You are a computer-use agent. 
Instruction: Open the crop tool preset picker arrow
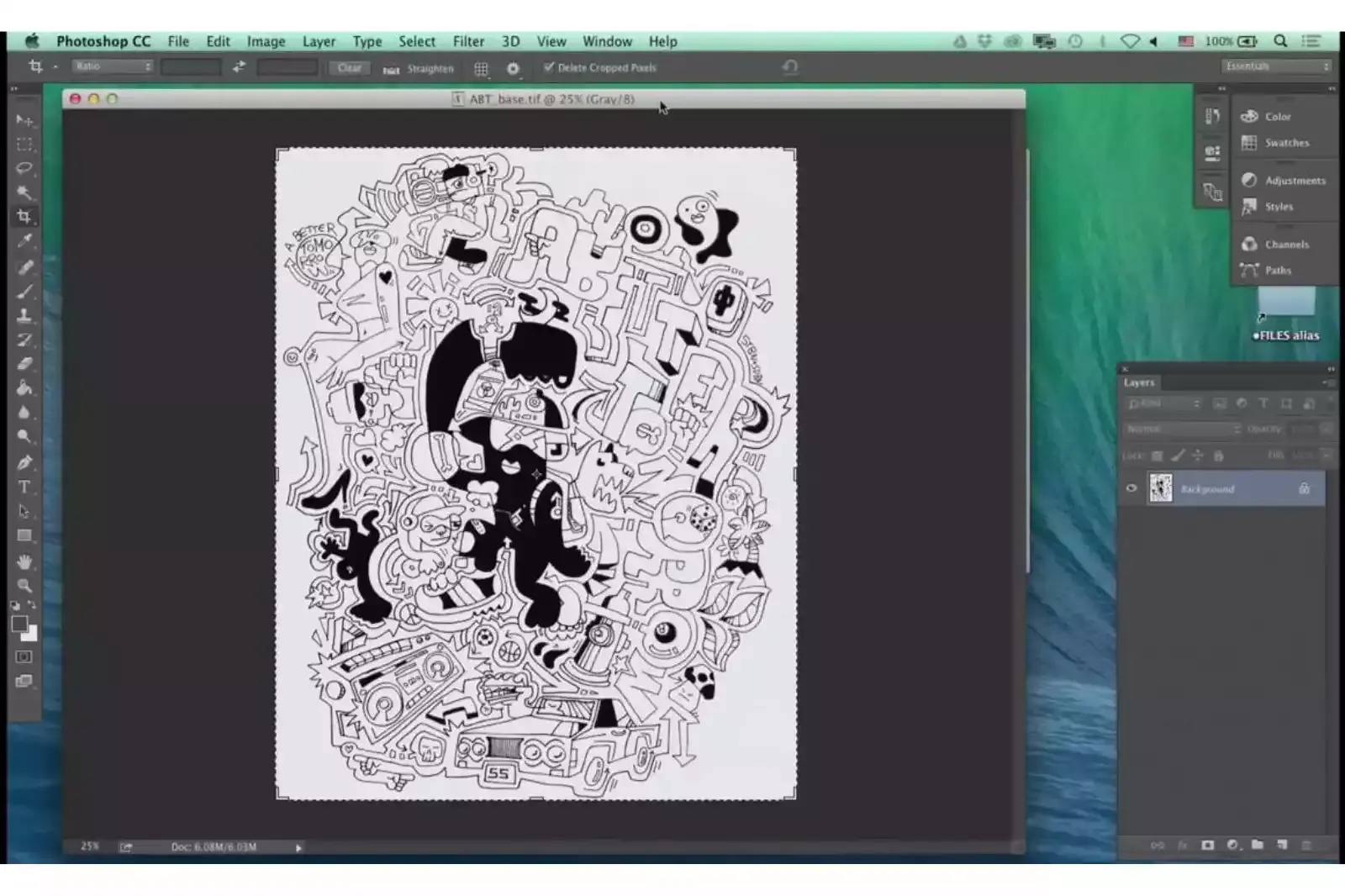55,66
